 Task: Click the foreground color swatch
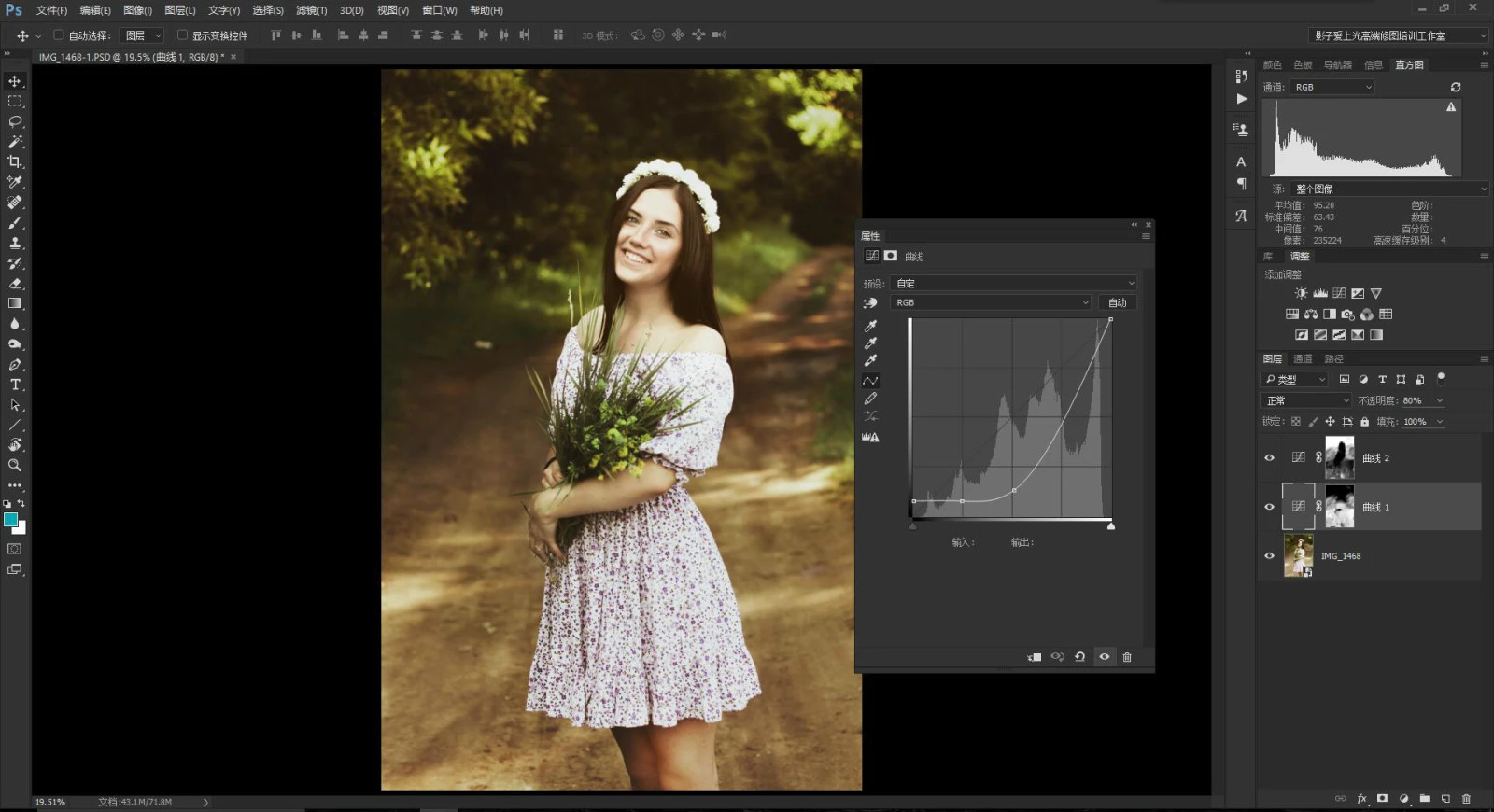coord(10,520)
